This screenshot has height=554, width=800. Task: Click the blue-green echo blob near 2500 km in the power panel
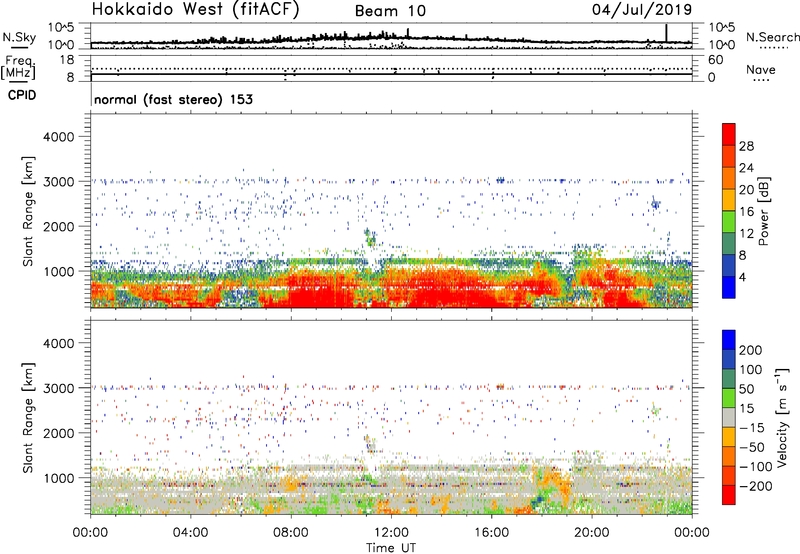[x=655, y=204]
